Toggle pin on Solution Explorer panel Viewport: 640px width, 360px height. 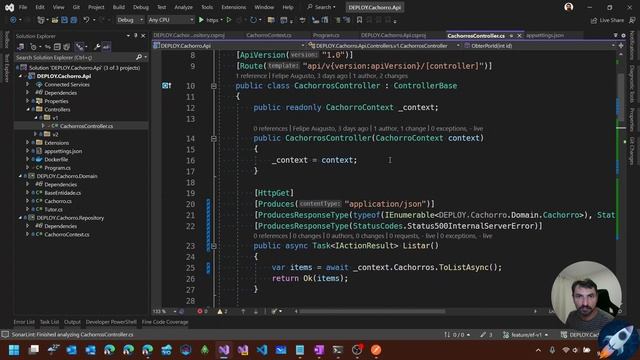[x=136, y=36]
